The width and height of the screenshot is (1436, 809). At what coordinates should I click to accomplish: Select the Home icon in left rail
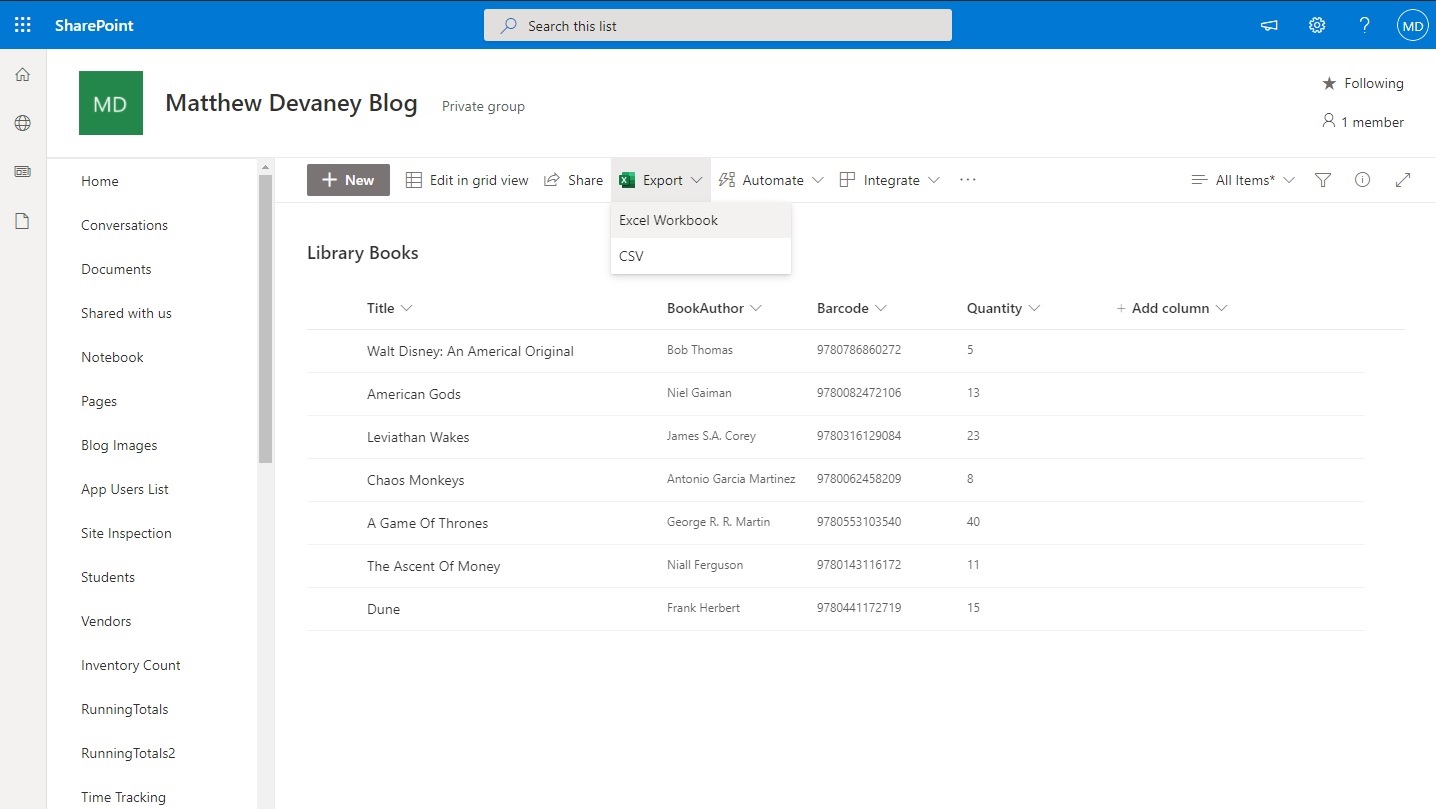22,74
